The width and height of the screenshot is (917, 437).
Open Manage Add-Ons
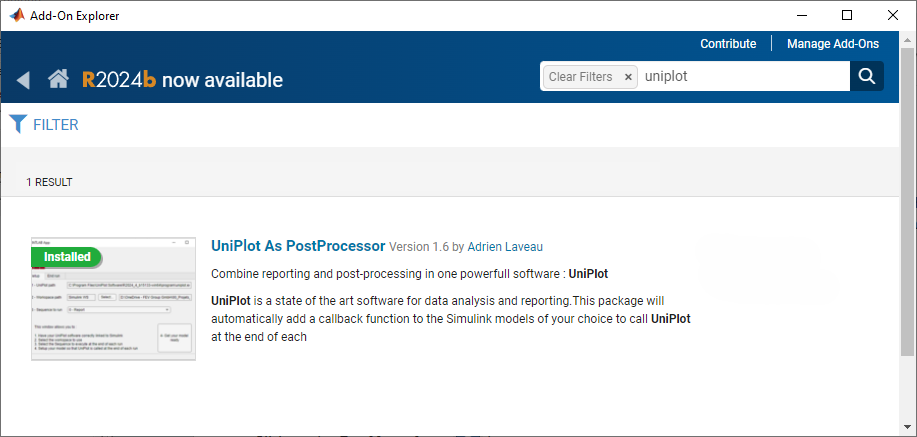coord(833,44)
